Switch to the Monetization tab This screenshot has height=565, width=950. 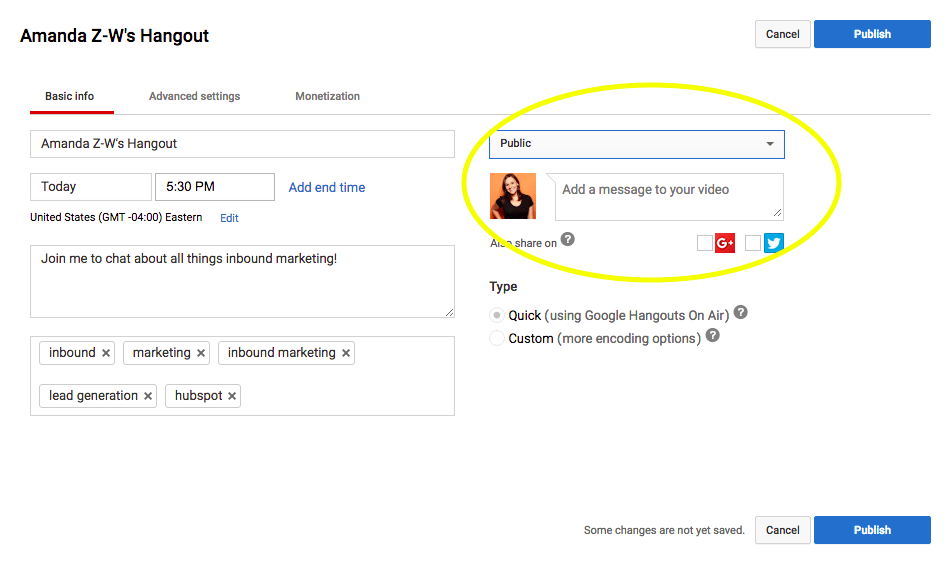pos(327,96)
